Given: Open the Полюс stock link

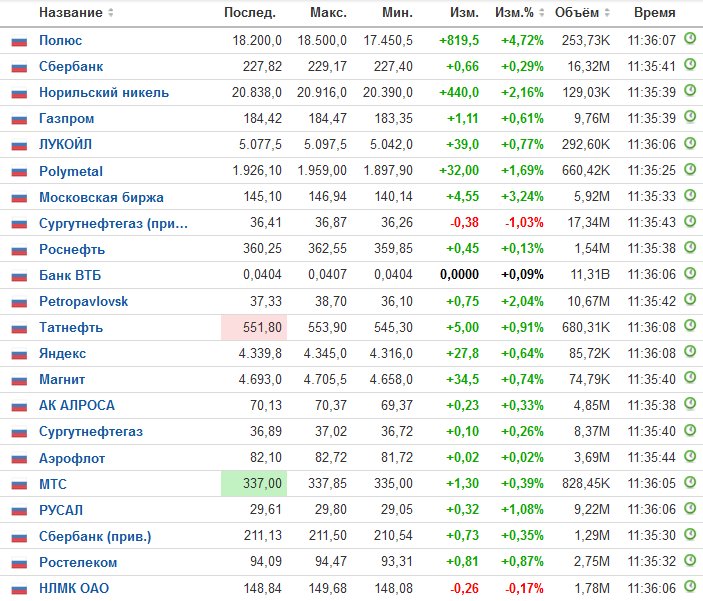Looking at the screenshot, I should (x=61, y=40).
